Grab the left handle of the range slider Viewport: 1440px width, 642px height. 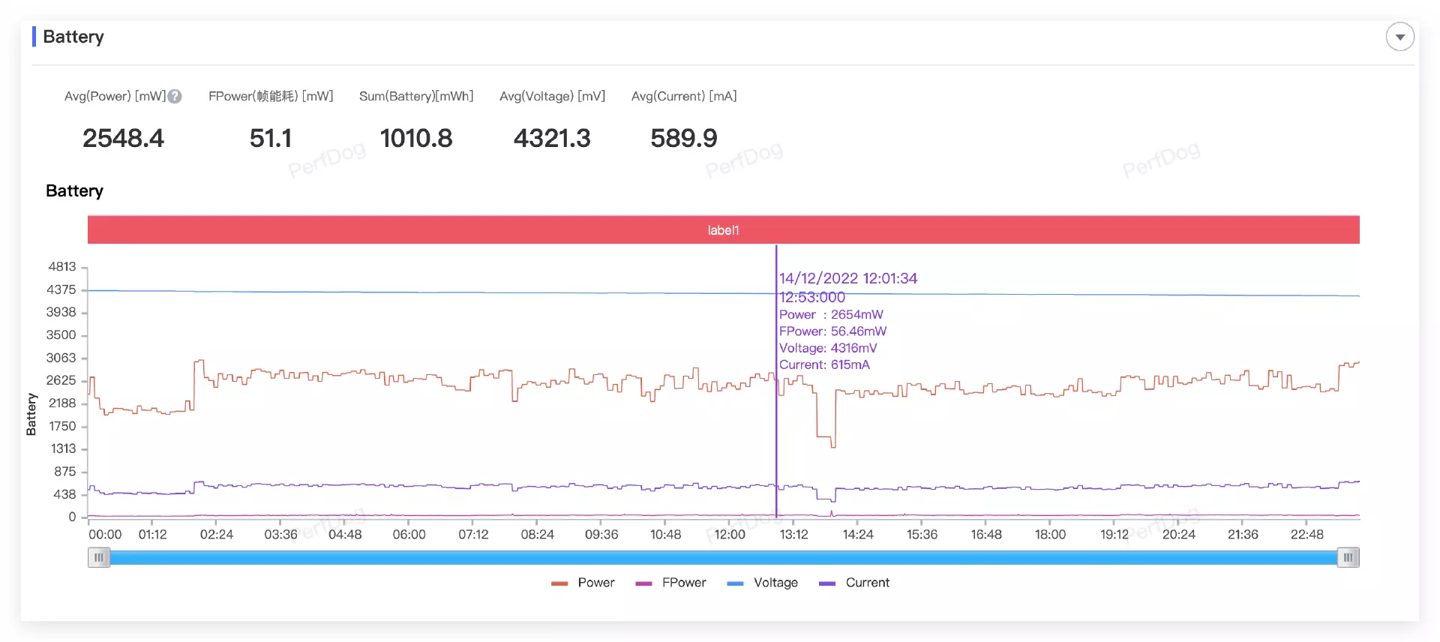[x=98, y=558]
